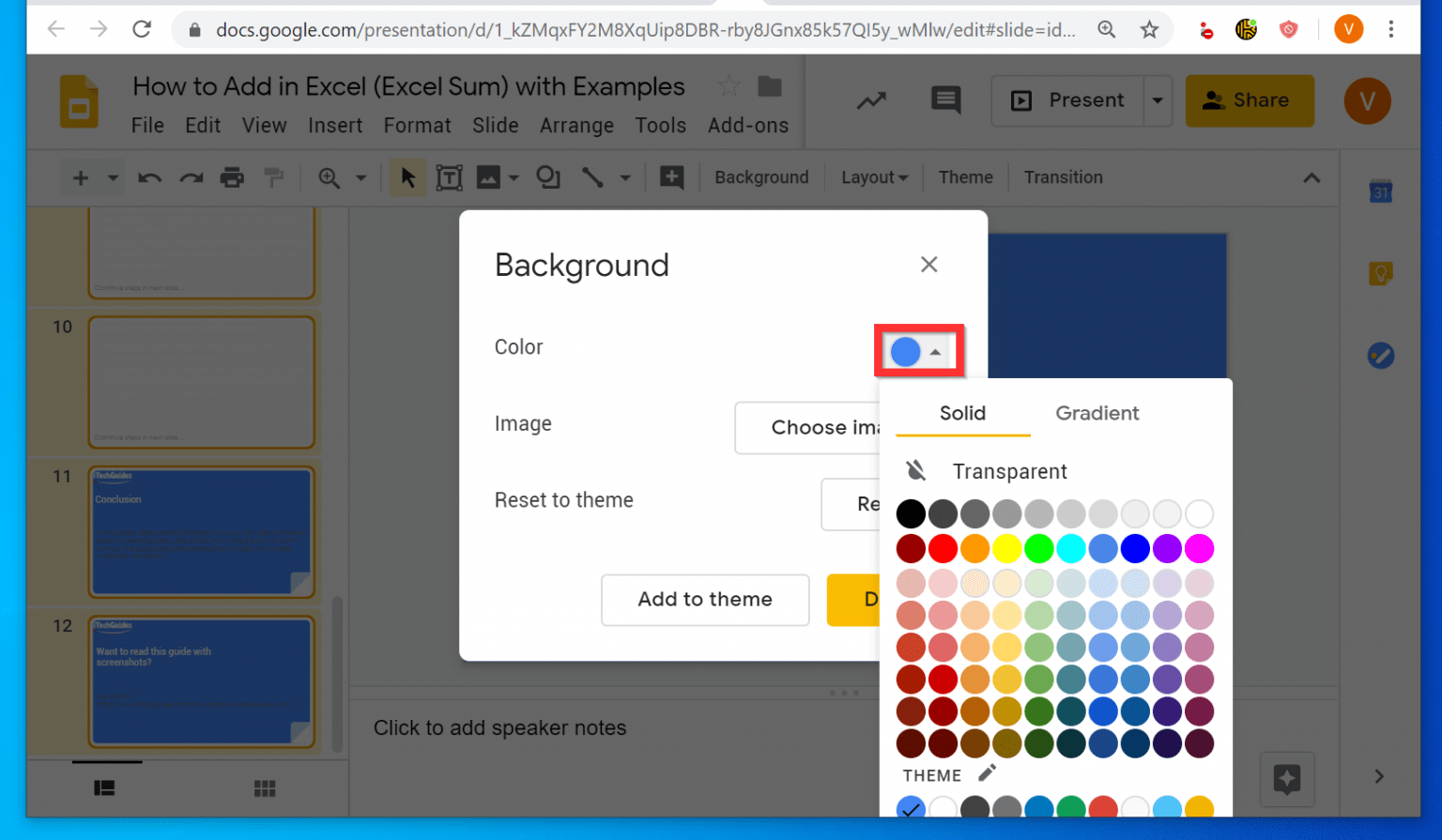Screen dimensions: 1442x840
Task: Open the Format menu
Action: tap(416, 125)
